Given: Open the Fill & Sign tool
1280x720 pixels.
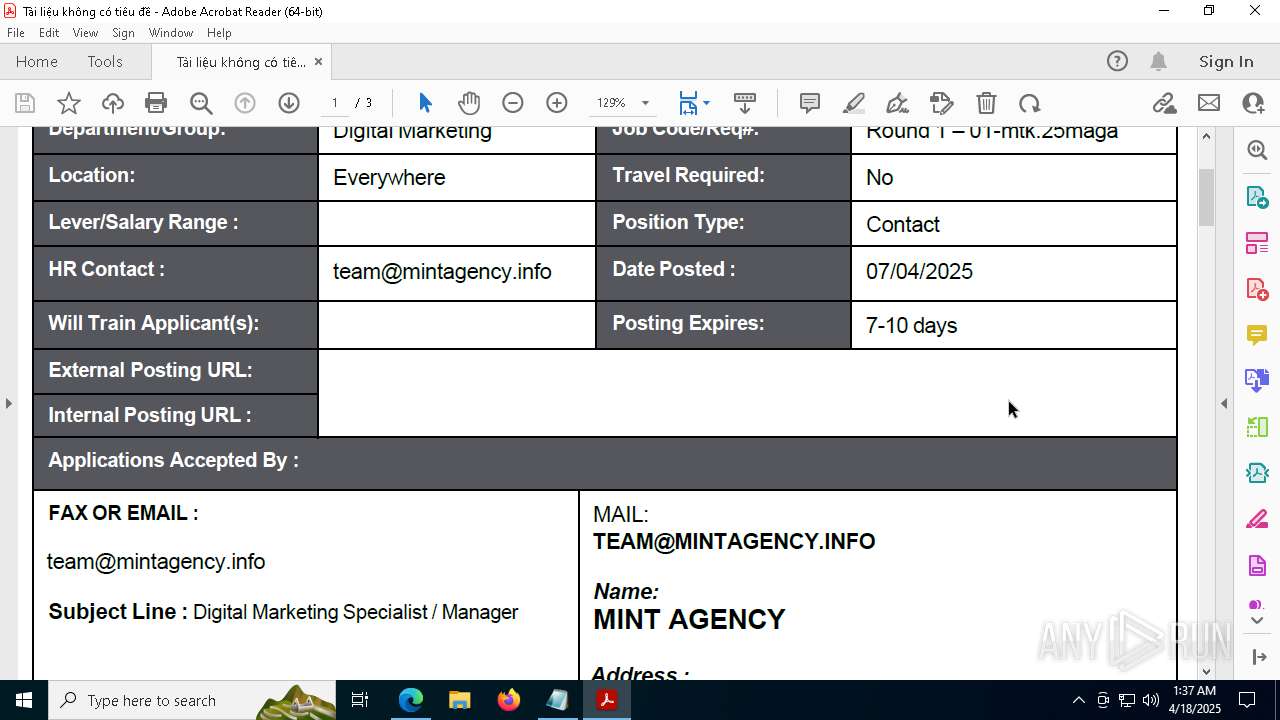Looking at the screenshot, I should 942,103.
